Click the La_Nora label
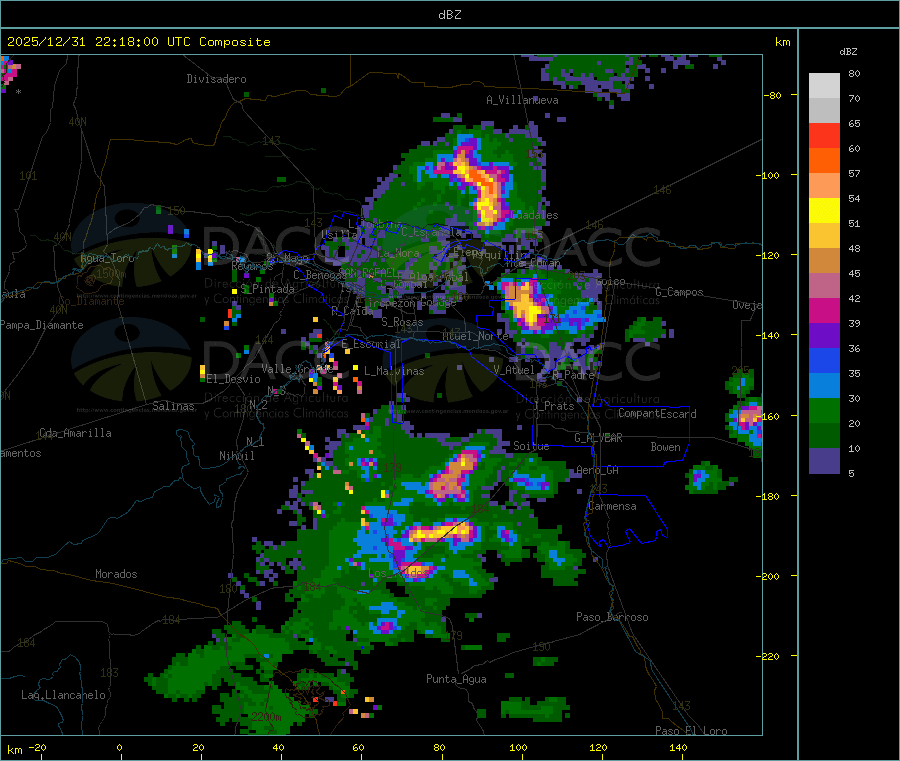 (x=399, y=253)
